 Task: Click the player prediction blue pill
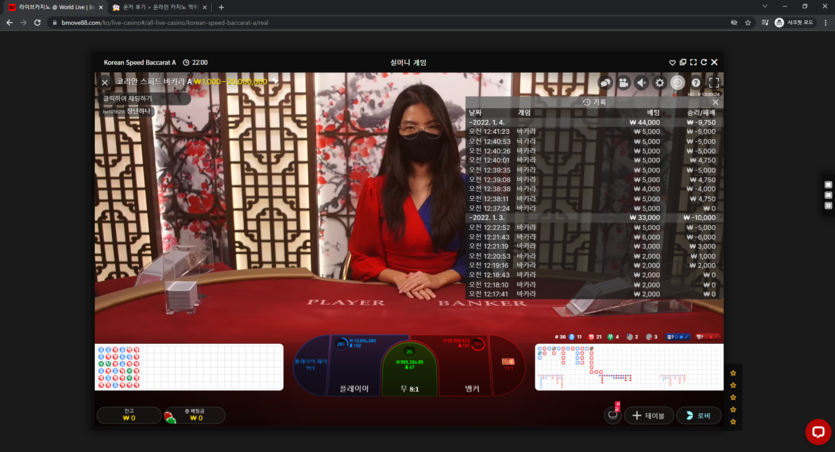pyautogui.click(x=678, y=337)
